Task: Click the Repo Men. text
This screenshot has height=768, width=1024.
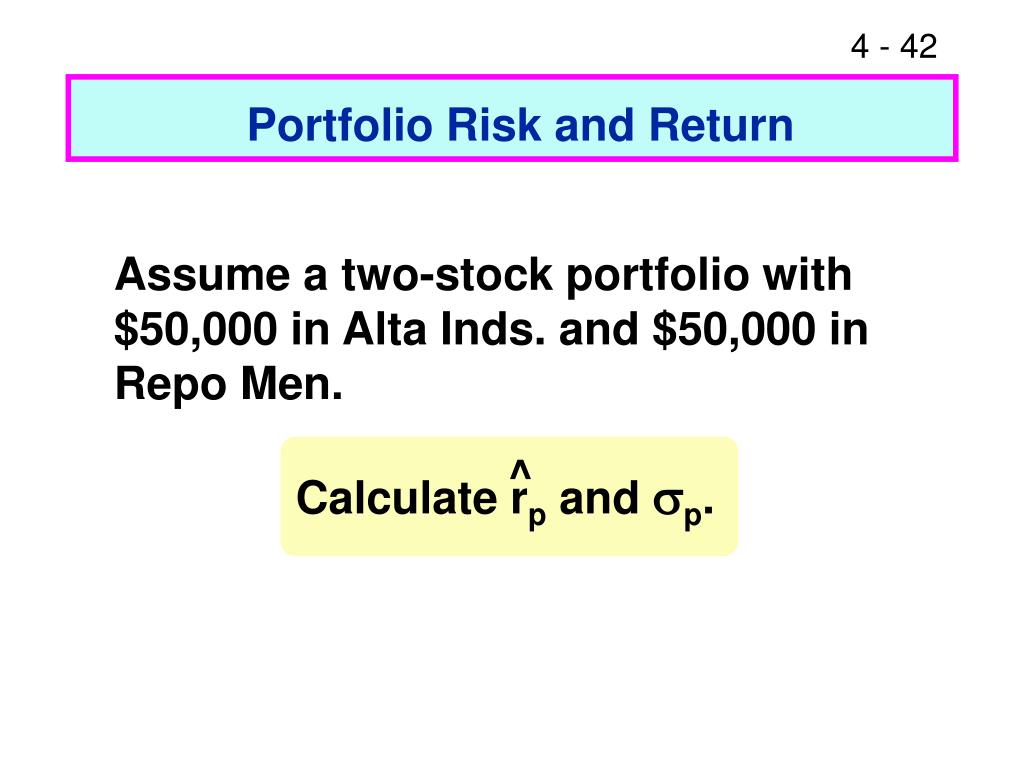Action: point(229,384)
